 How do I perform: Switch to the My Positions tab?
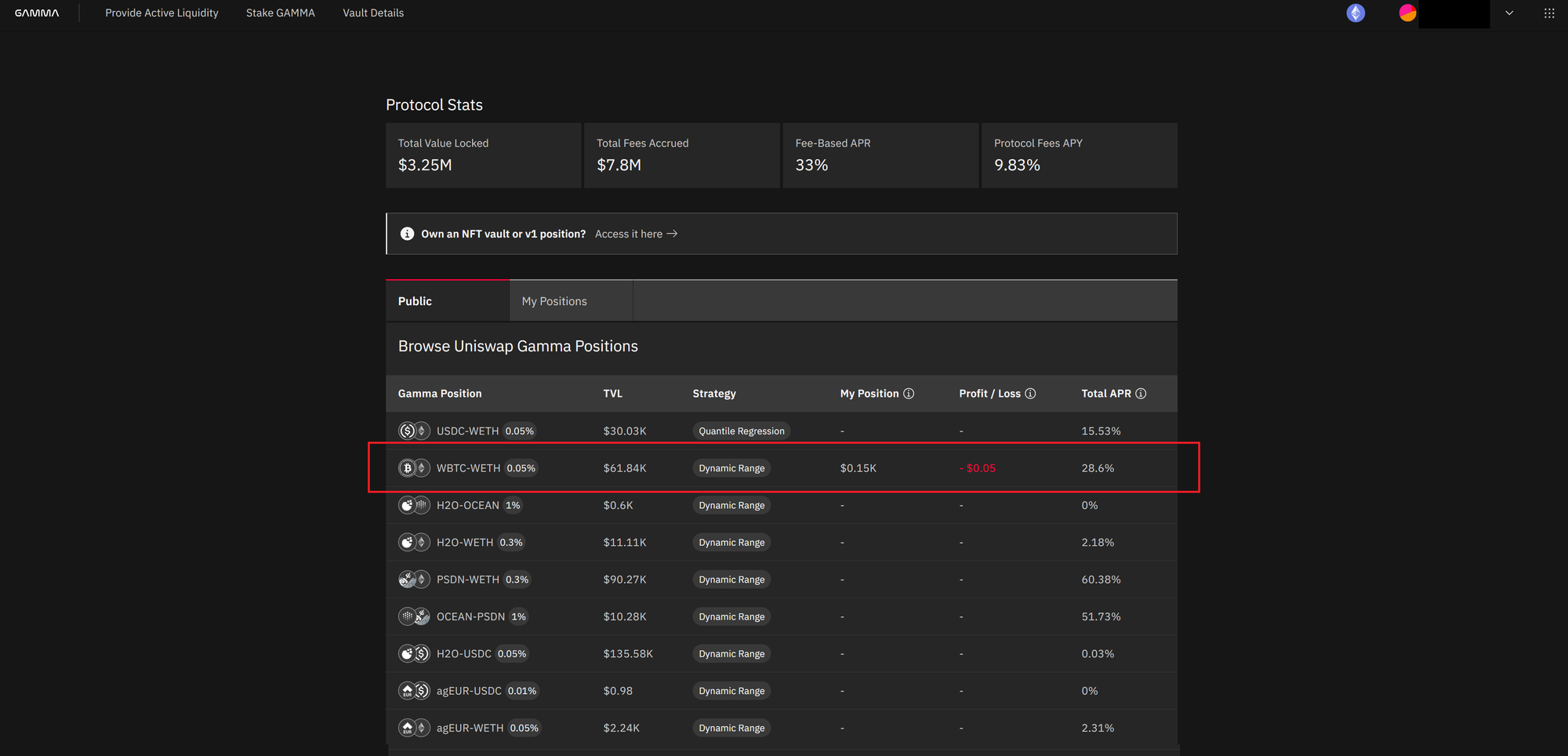click(571, 301)
